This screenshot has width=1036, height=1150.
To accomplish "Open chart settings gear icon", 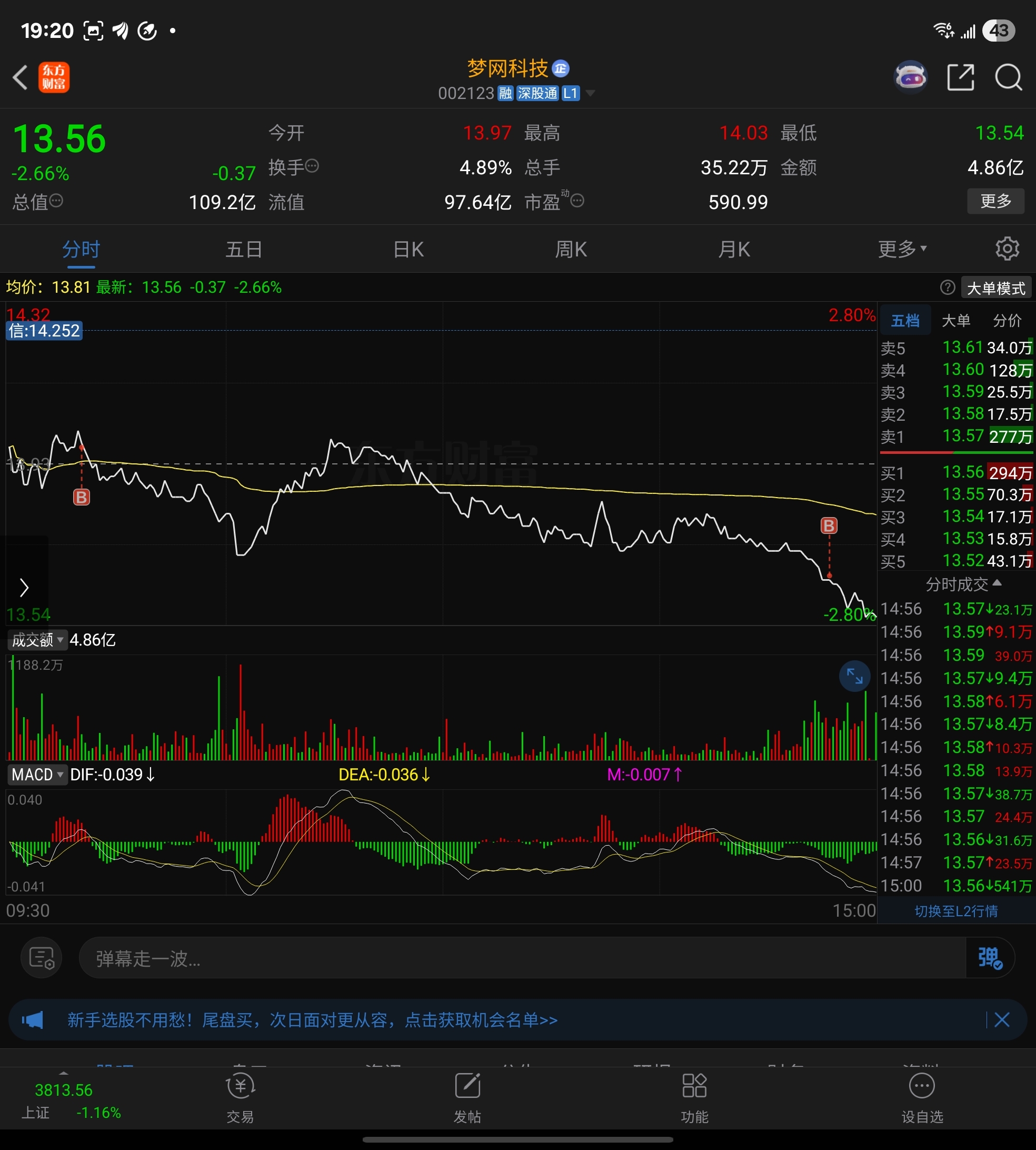I will (1007, 249).
